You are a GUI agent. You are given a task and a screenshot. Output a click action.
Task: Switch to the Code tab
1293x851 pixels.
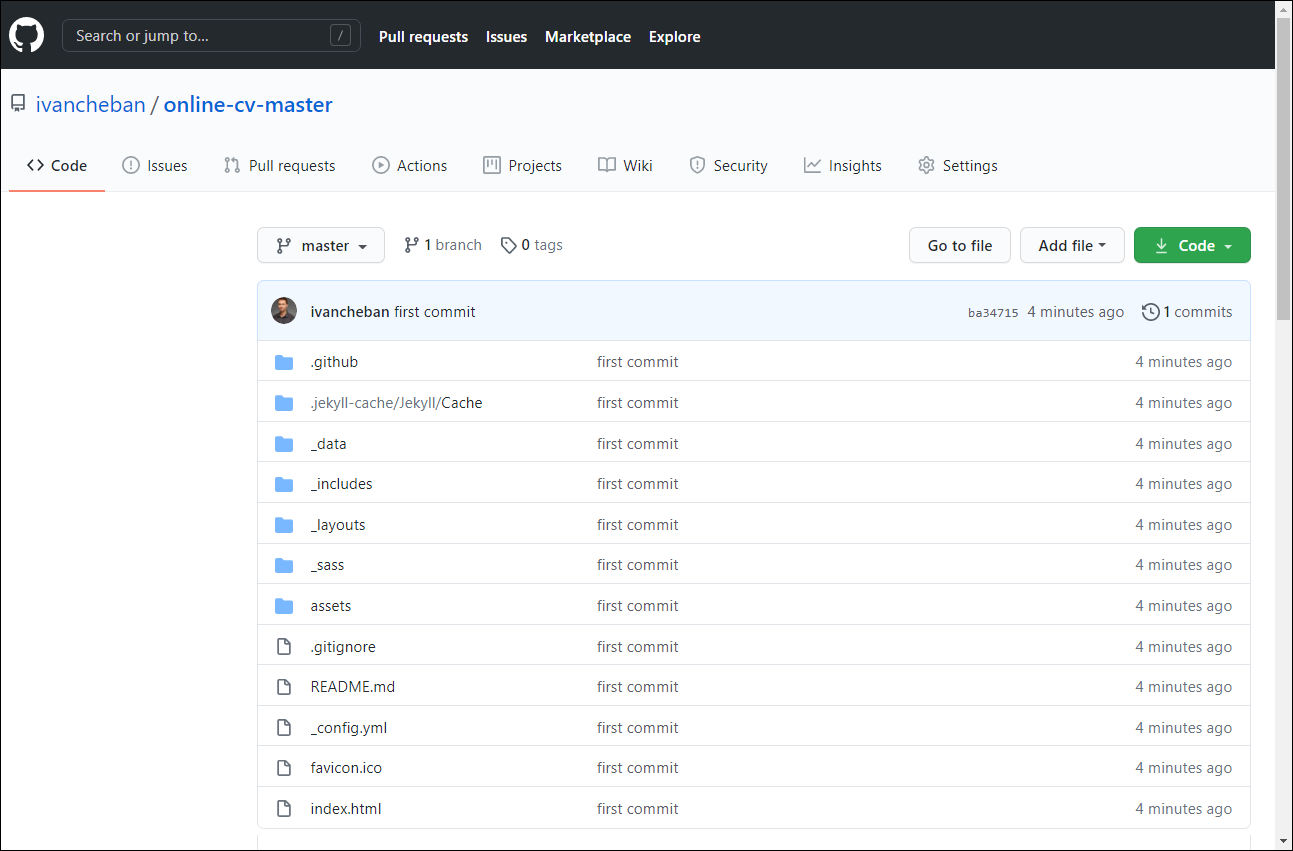57,166
